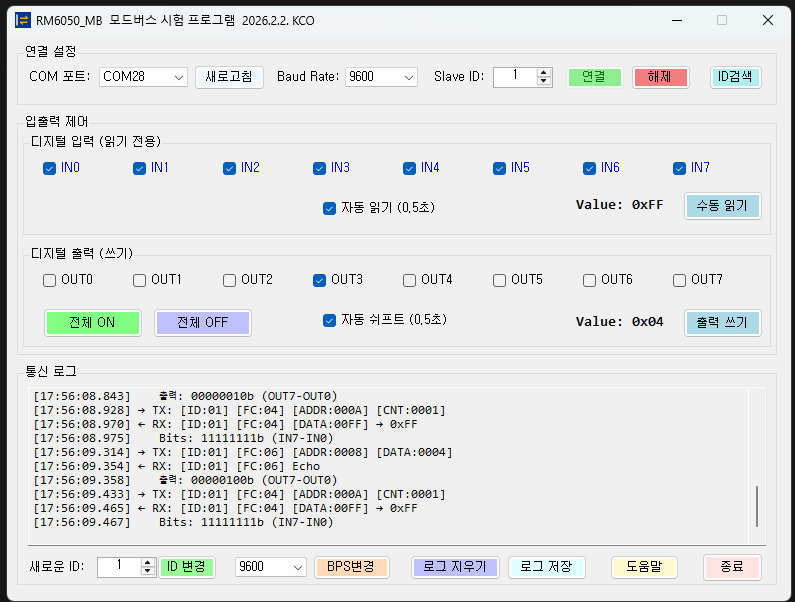Viewport: 795px width, 602px height.
Task: Click log line timestamped 17:56:09.354 Echo
Action: tap(176, 467)
